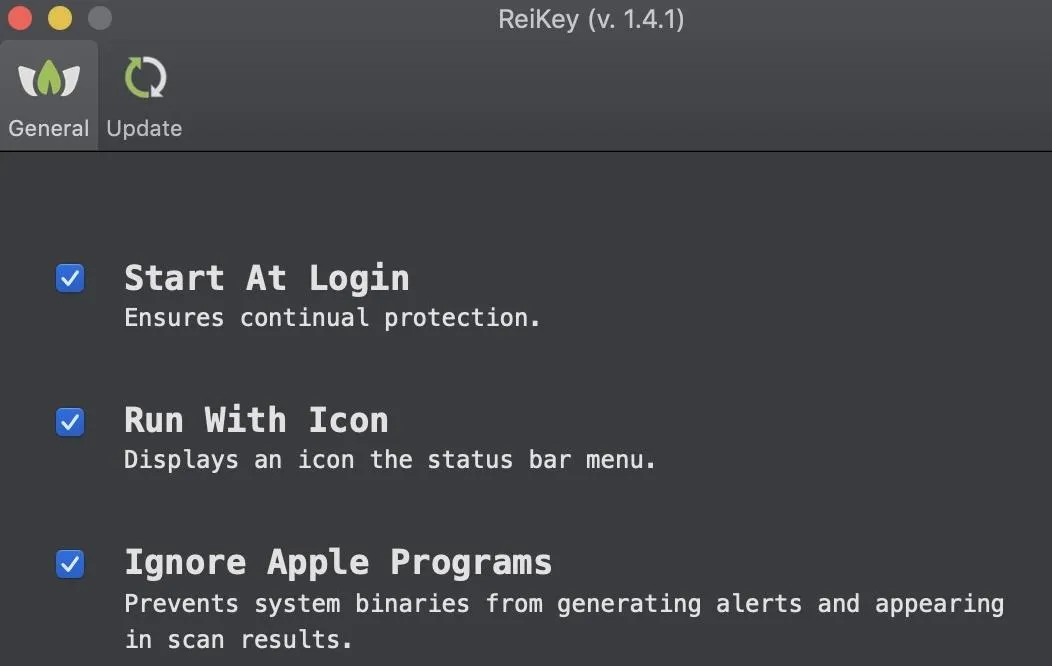1052x666 pixels.
Task: Minimize ReiKey with the yellow button
Action: (x=60, y=18)
